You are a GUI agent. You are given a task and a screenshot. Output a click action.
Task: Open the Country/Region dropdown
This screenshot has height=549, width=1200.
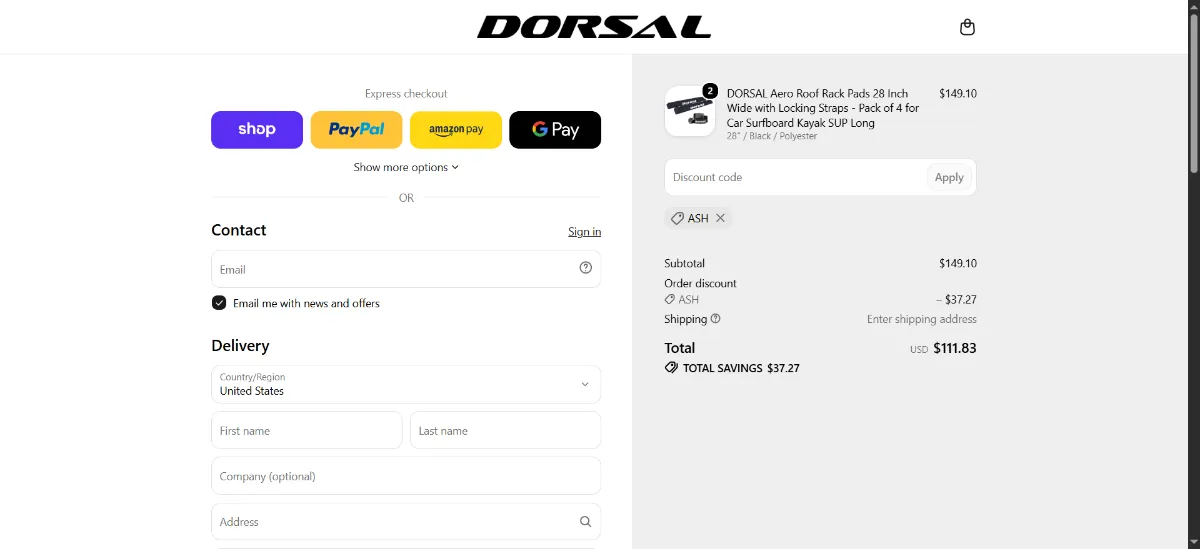point(406,384)
